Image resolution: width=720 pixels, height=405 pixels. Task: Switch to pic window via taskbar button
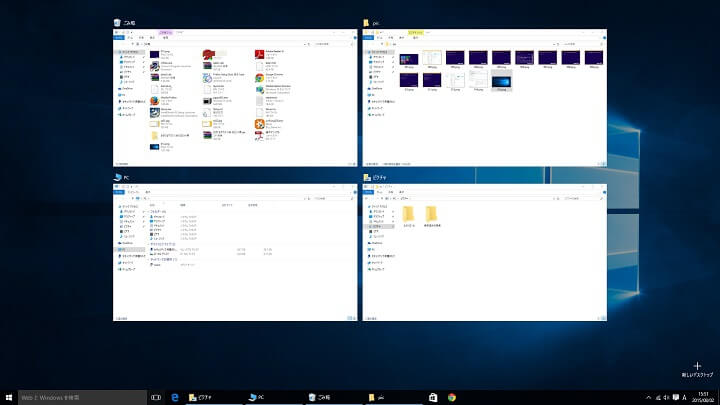394,397
